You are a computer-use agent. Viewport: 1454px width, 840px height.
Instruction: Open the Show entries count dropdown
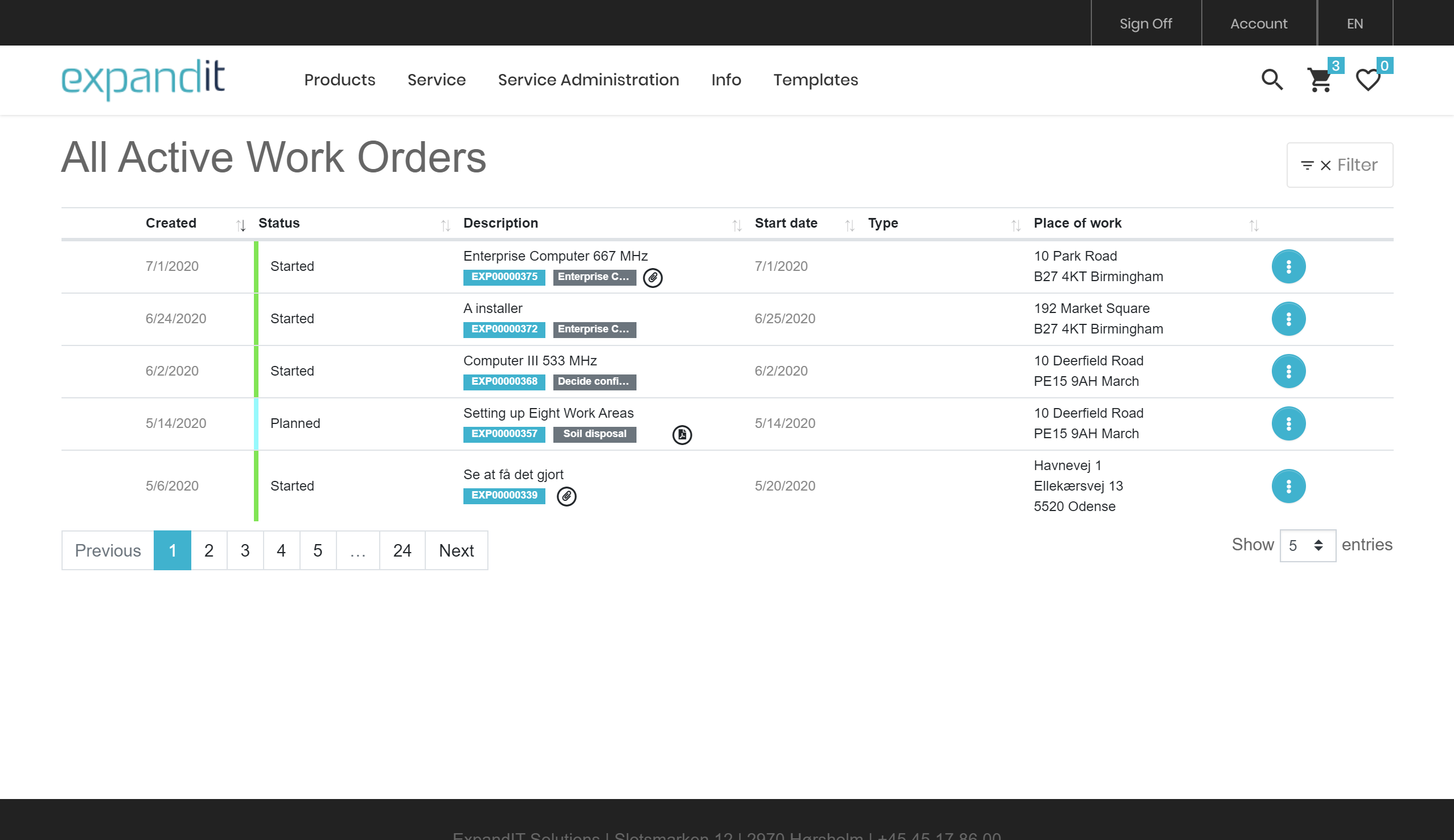pos(1307,545)
